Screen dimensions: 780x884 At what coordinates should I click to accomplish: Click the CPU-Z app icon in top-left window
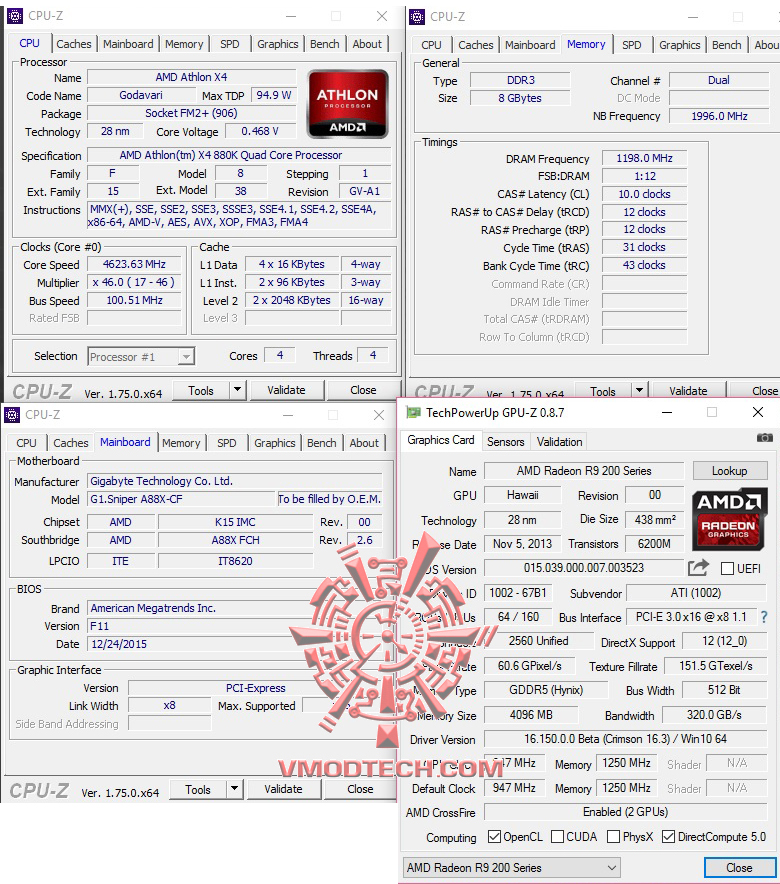tap(15, 16)
